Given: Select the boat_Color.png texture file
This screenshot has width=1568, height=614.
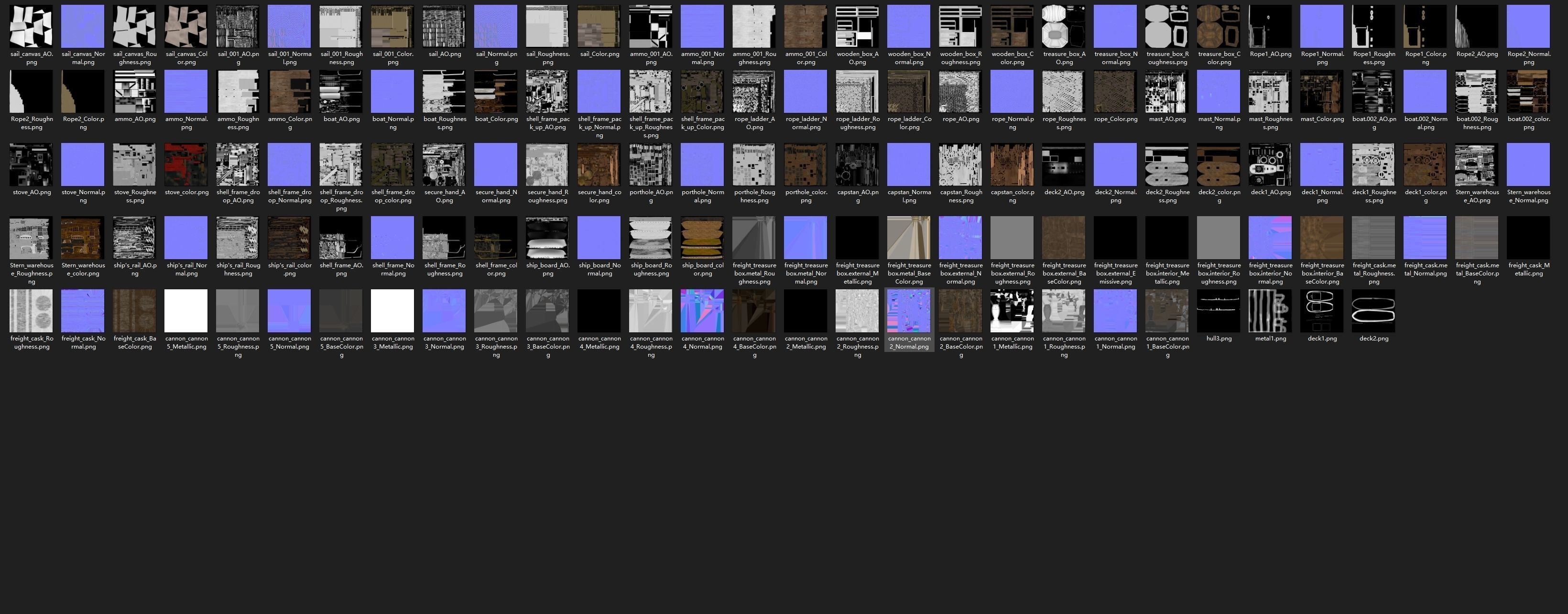Looking at the screenshot, I should coord(496,91).
